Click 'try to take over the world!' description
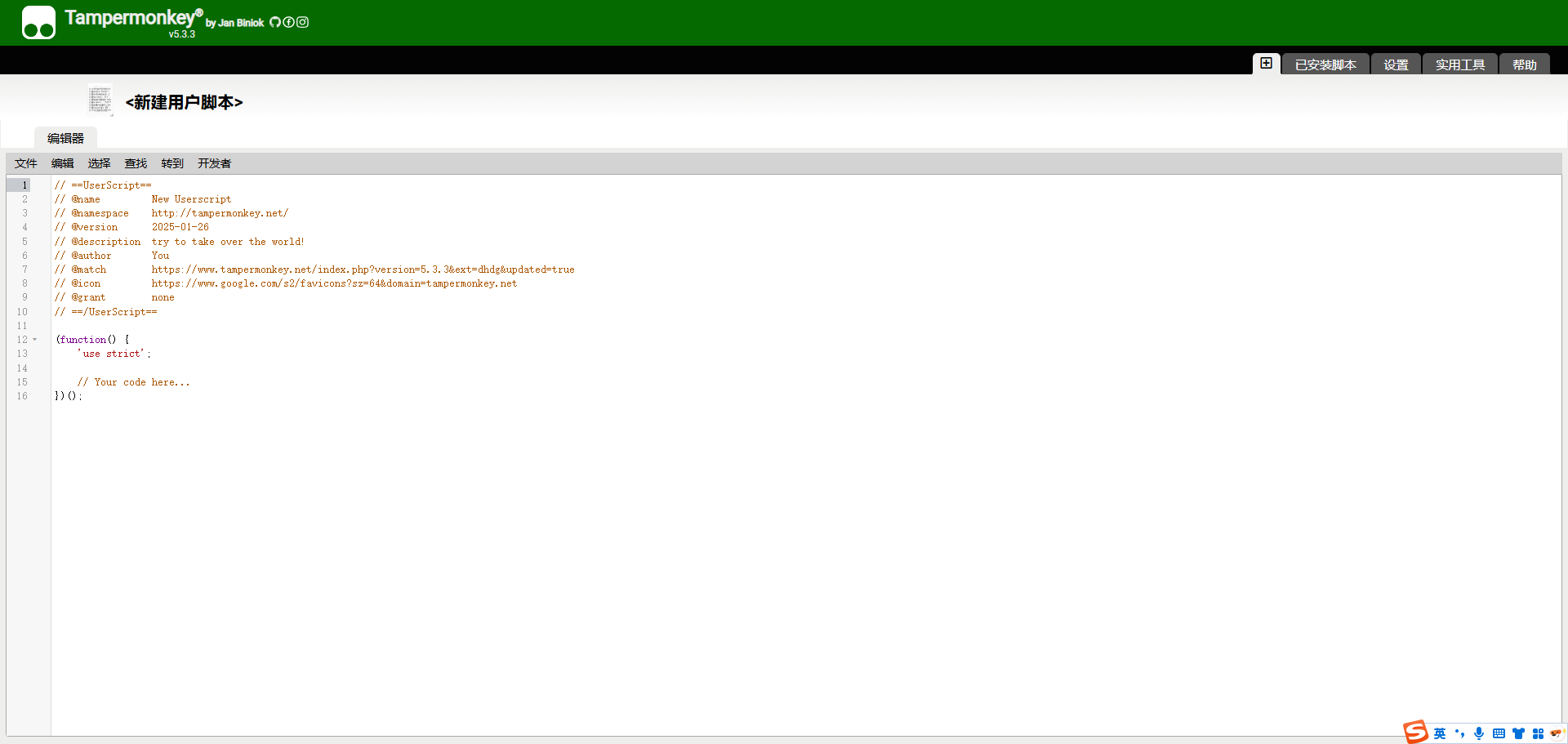Viewport: 1568px width, 744px height. 228,242
